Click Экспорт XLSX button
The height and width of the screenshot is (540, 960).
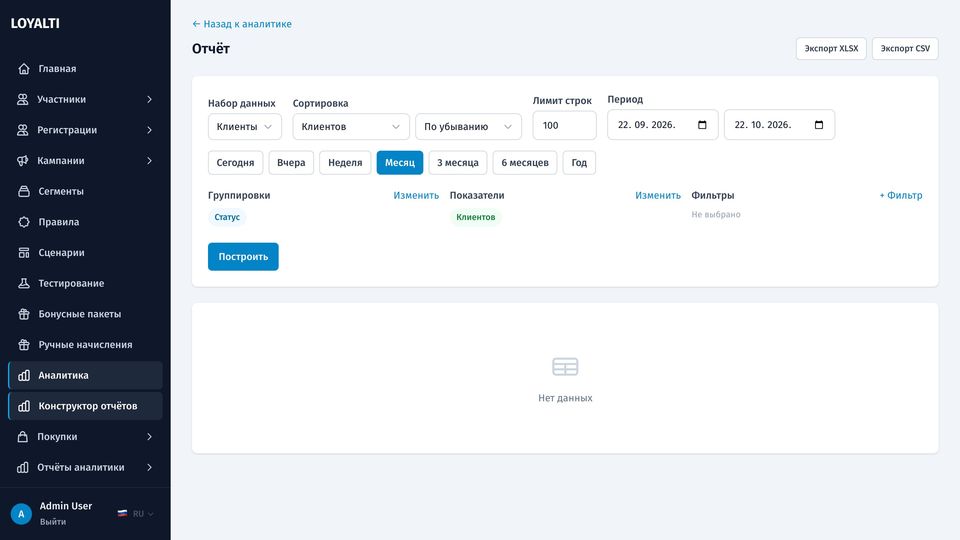(x=831, y=48)
